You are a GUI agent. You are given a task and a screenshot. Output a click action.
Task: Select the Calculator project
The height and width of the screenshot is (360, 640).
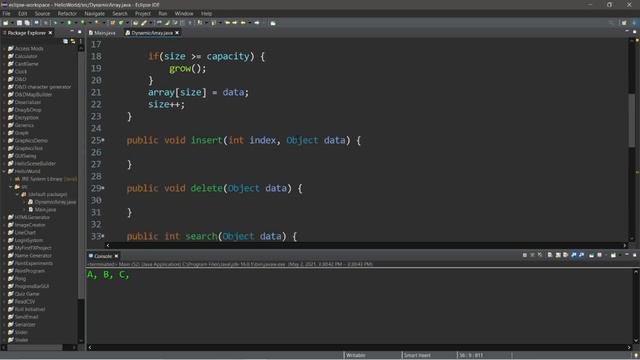tap(26, 56)
